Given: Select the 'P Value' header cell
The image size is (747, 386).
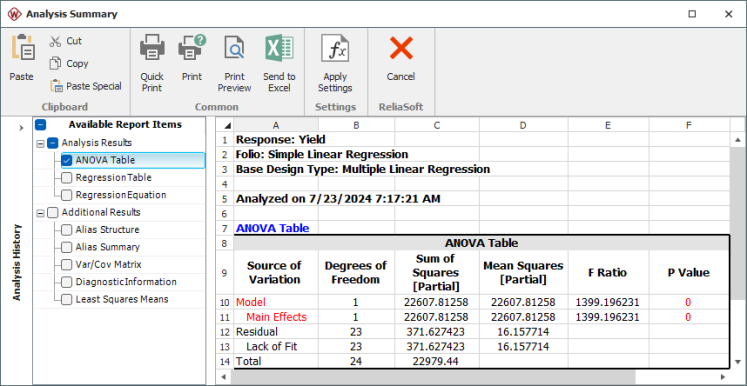Looking at the screenshot, I should (x=689, y=273).
